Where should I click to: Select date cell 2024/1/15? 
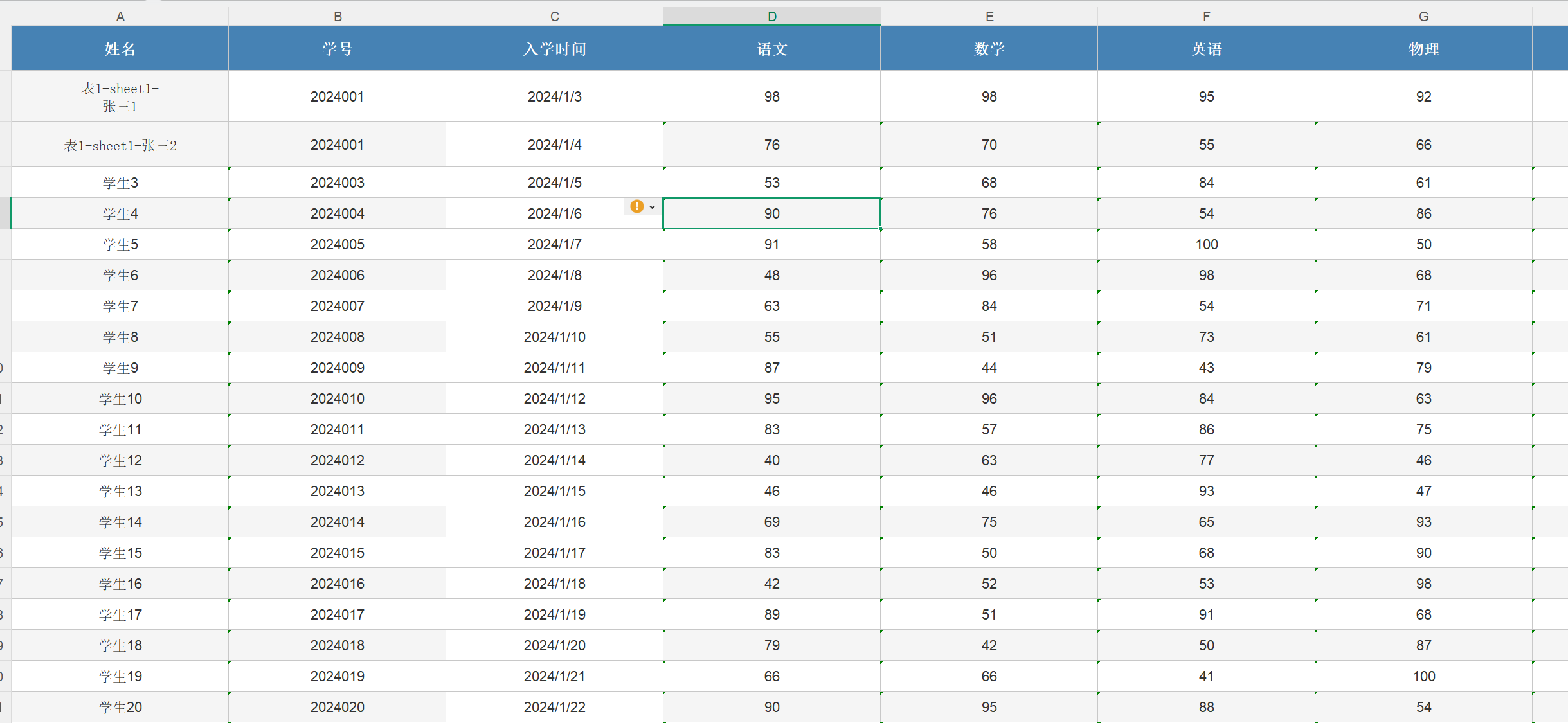click(554, 491)
